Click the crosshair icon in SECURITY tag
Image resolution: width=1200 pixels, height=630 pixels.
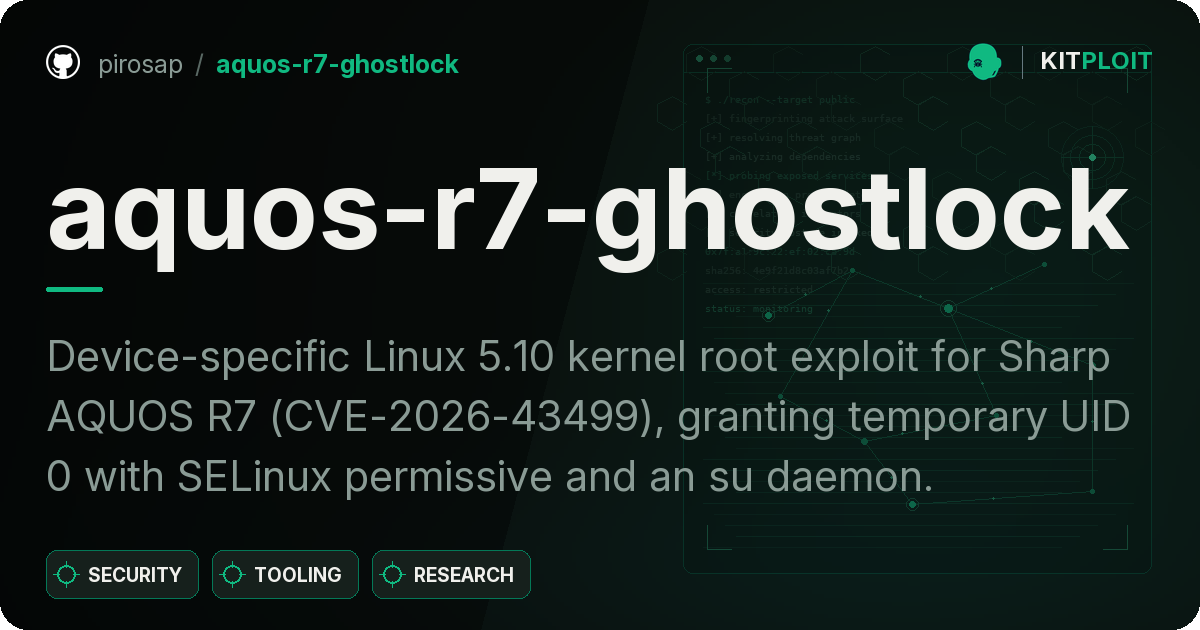point(67,575)
